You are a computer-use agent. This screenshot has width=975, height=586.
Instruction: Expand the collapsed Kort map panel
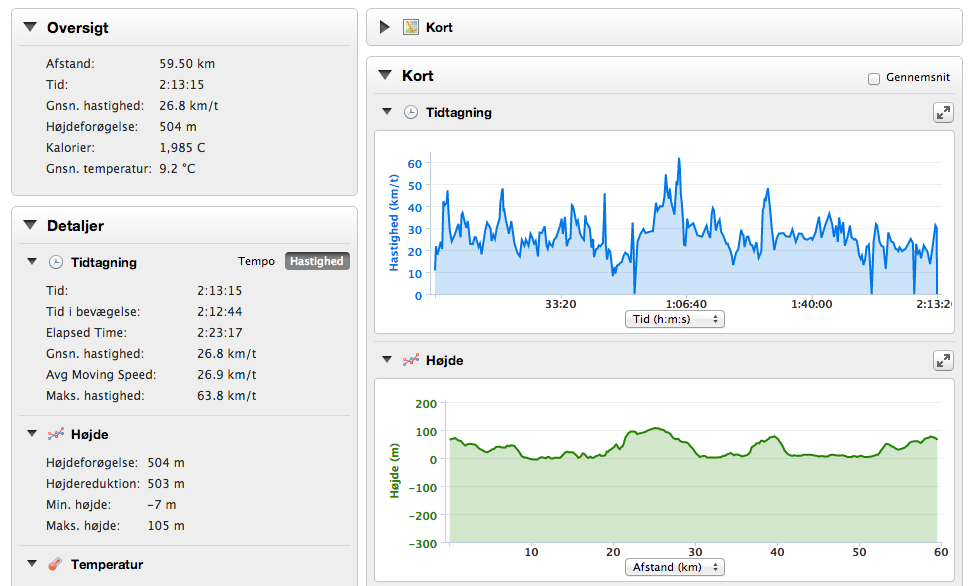click(x=384, y=27)
